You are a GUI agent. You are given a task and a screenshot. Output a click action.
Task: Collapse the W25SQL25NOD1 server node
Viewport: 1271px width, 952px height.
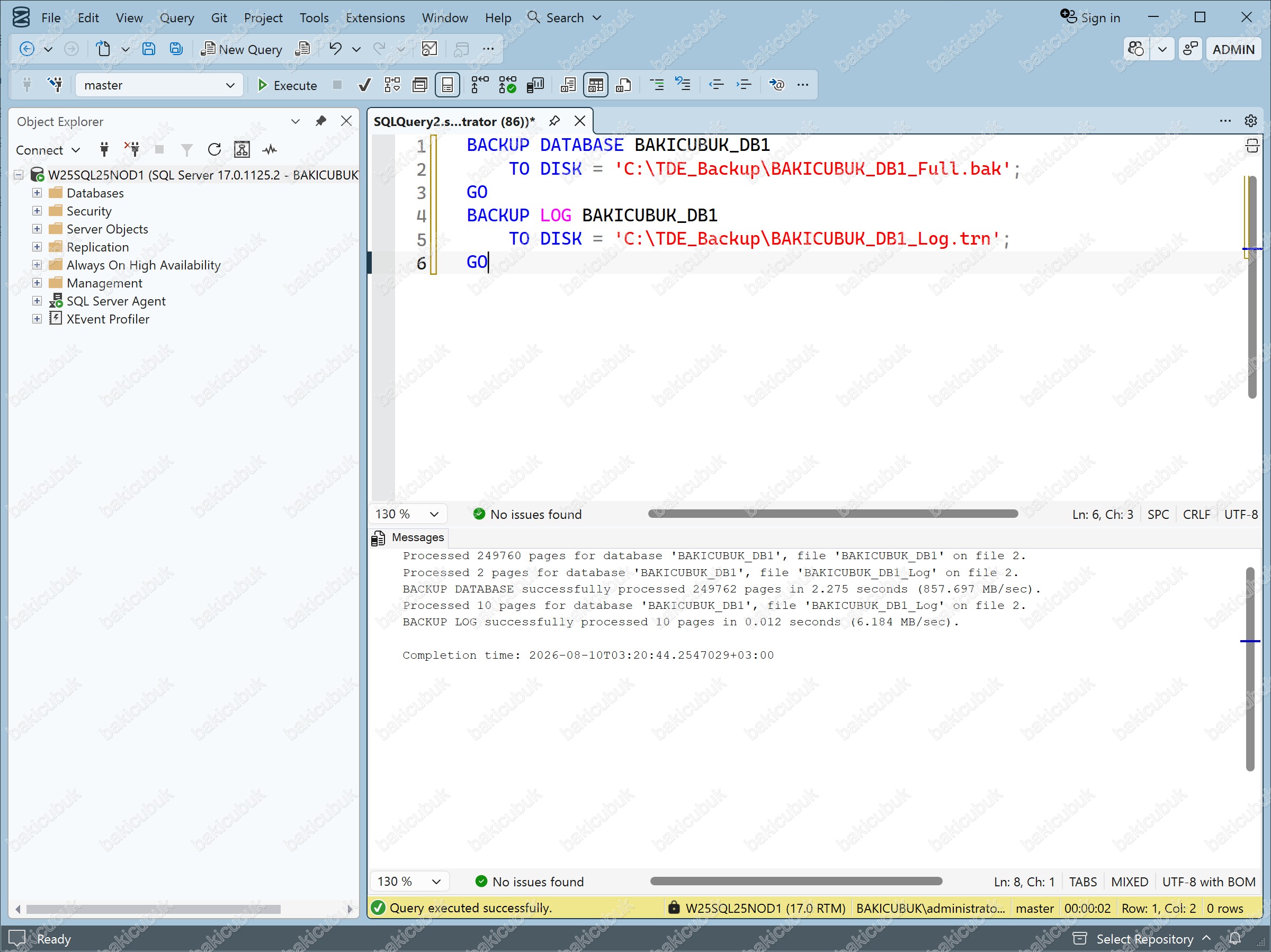tap(19, 175)
